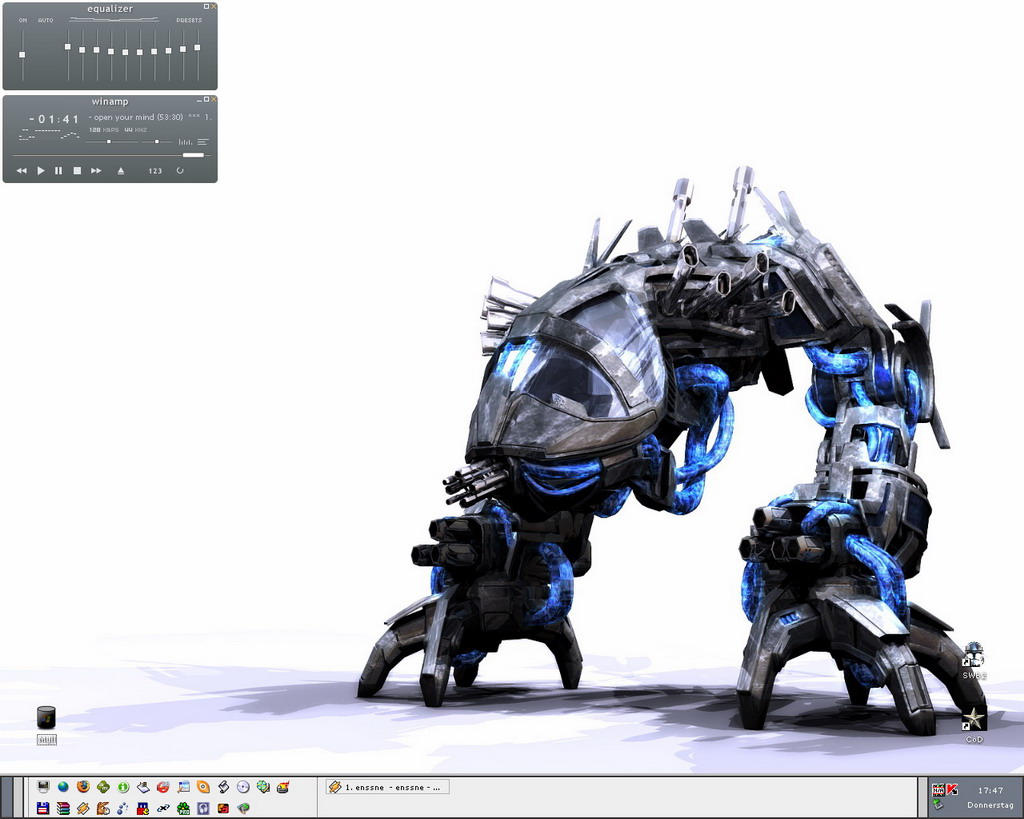This screenshot has width=1024, height=819.
Task: Click the orange eye quick launch icon
Action: click(x=203, y=787)
